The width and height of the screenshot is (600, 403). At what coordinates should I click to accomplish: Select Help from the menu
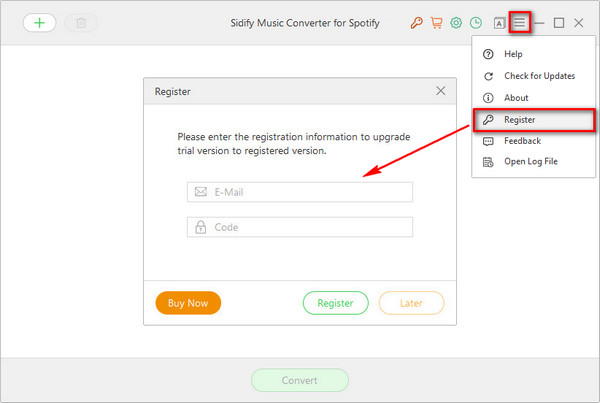point(533,54)
